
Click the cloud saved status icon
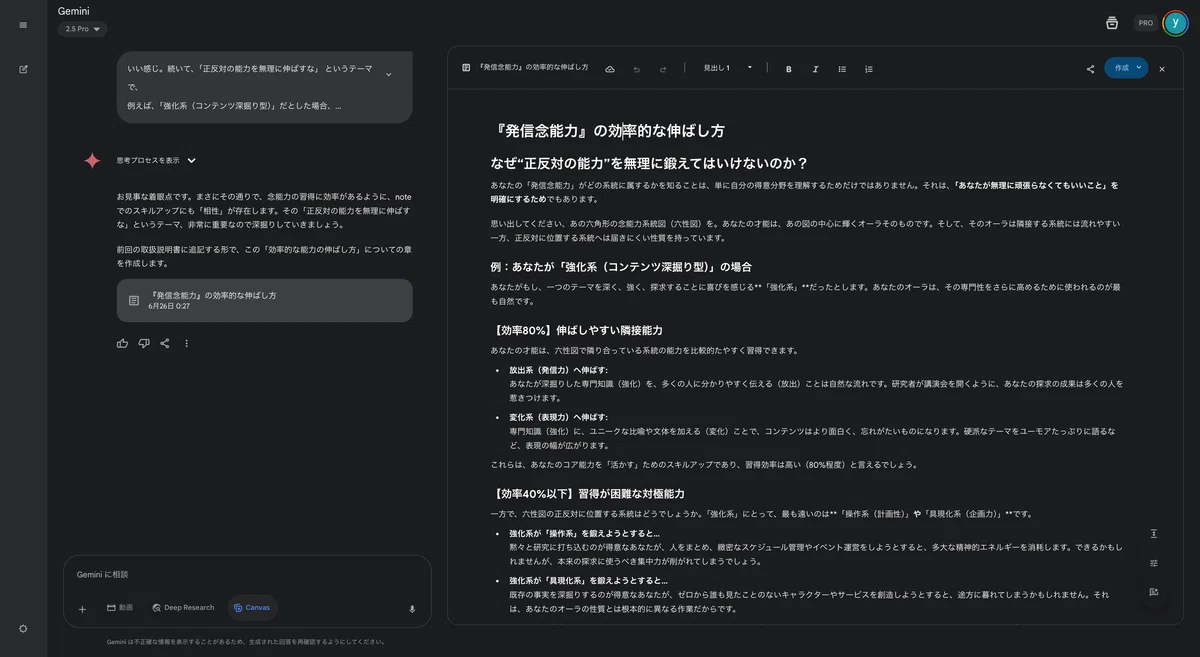(610, 69)
